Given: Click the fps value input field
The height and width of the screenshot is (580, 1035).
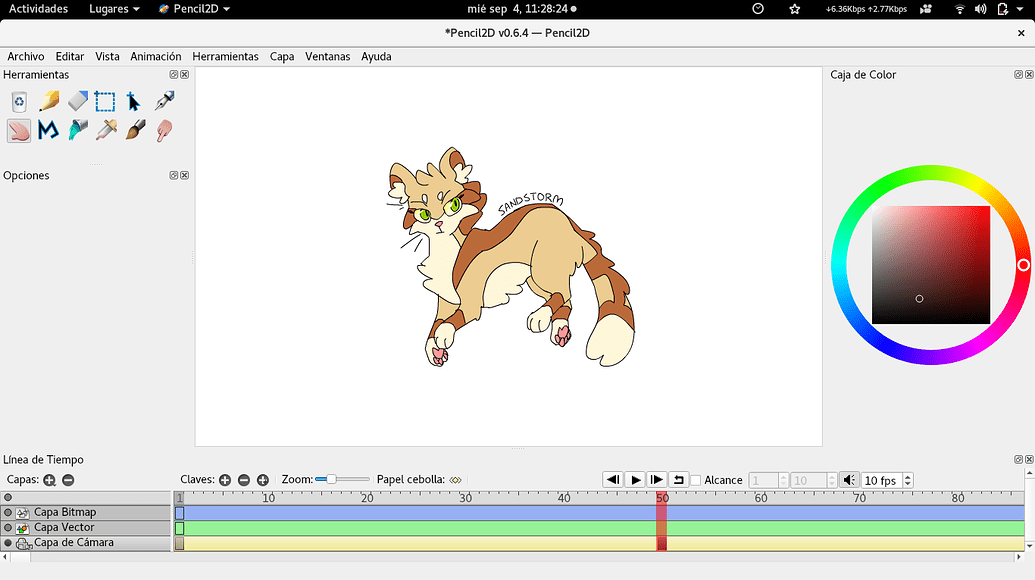Looking at the screenshot, I should [882, 480].
